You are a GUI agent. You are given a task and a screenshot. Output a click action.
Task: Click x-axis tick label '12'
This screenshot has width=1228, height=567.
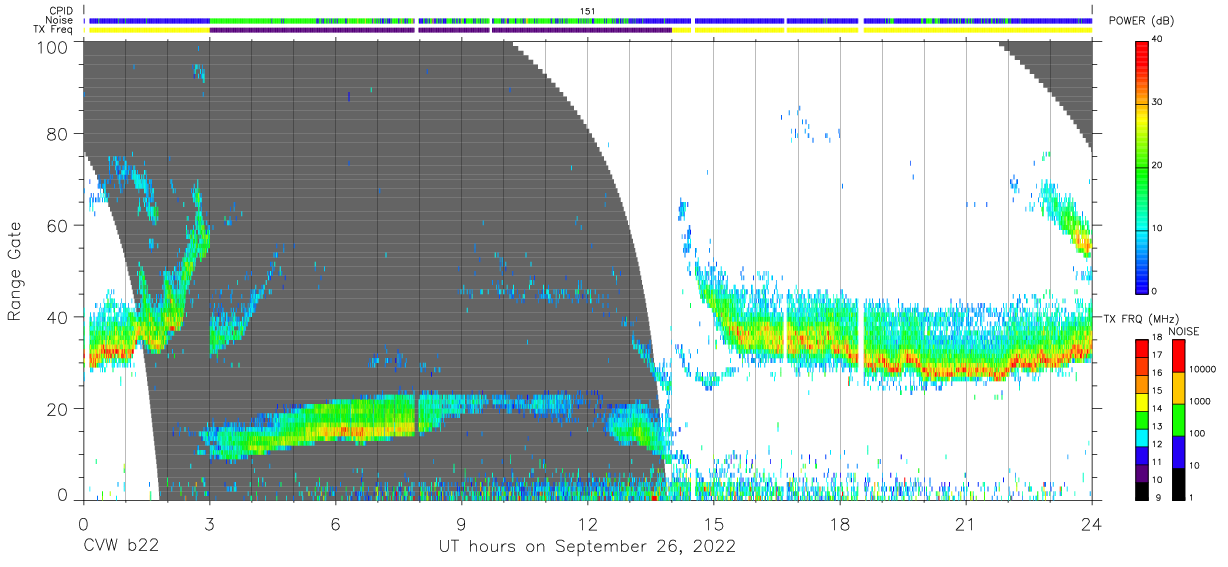(587, 523)
